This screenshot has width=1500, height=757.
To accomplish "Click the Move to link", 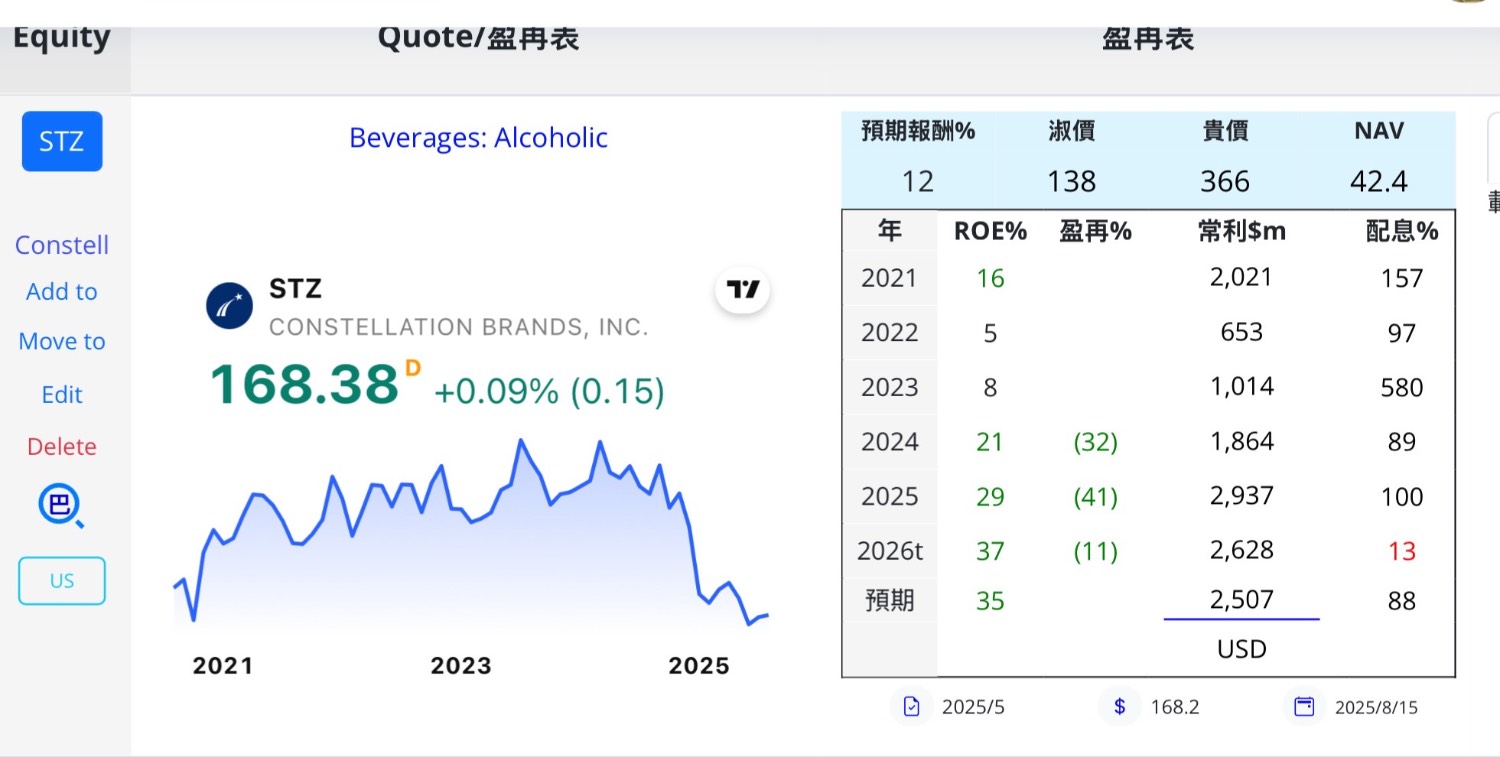I will 62,341.
